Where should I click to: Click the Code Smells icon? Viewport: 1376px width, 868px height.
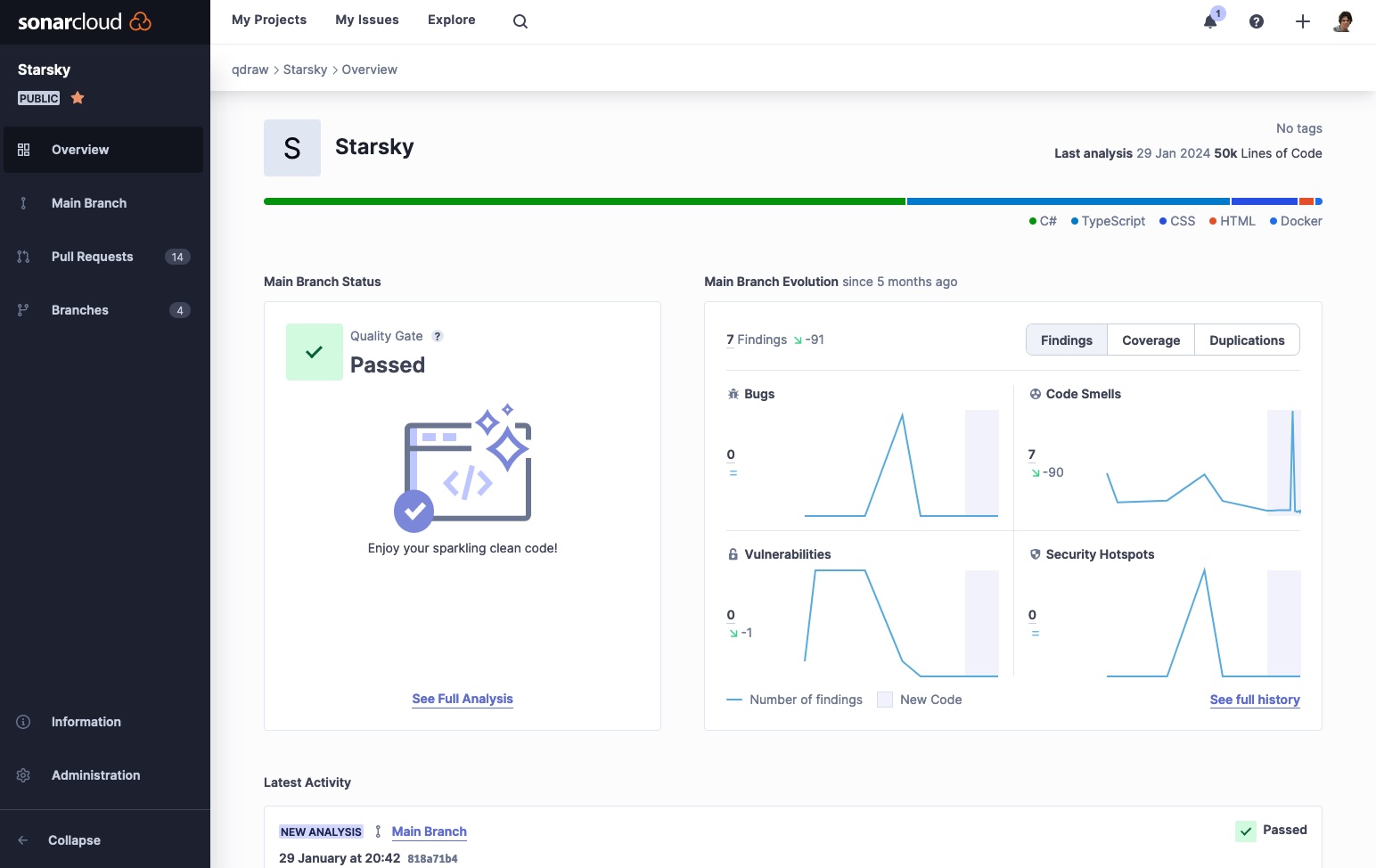1036,394
